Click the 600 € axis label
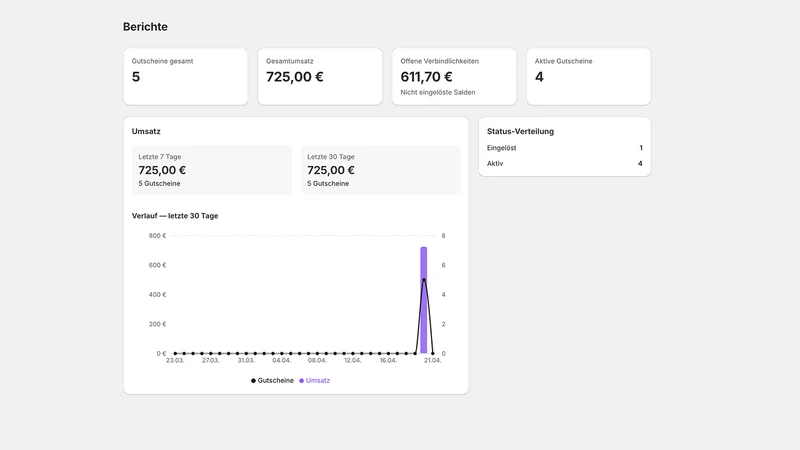 click(158, 265)
